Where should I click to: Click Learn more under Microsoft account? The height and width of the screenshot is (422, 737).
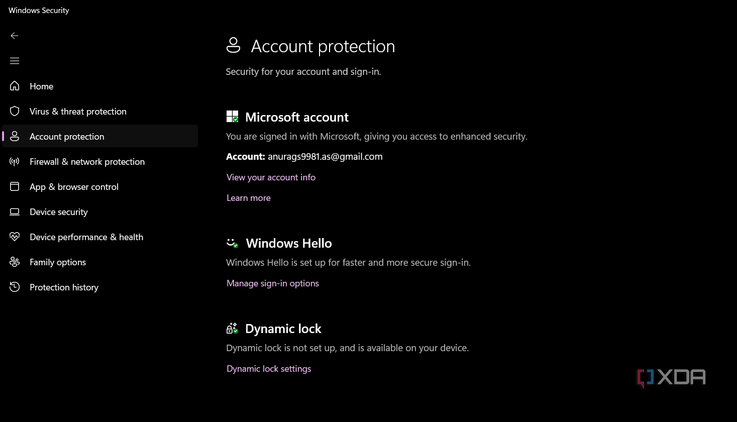[x=248, y=198]
